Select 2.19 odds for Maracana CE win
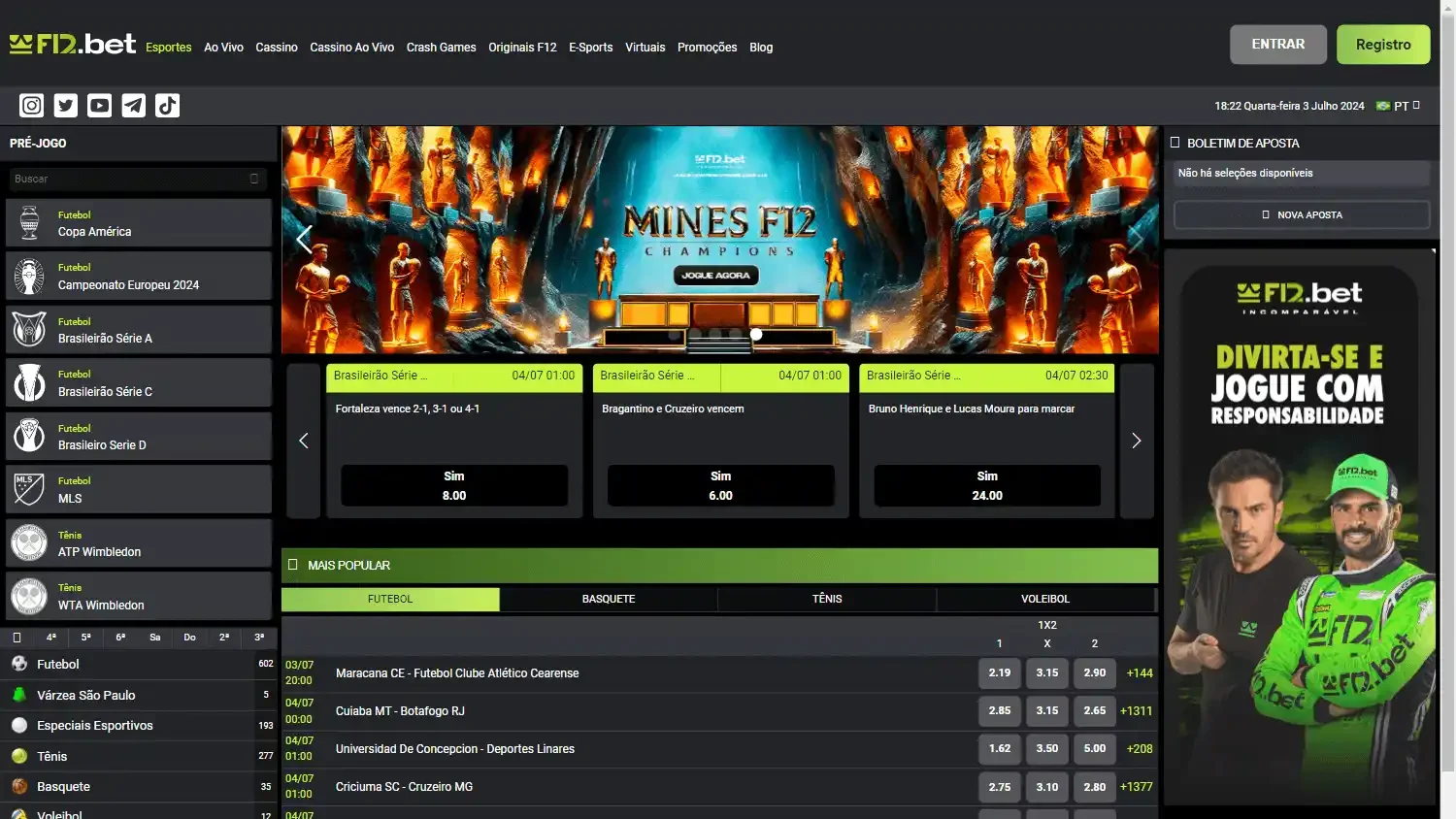Image resolution: width=1456 pixels, height=819 pixels. point(1000,673)
